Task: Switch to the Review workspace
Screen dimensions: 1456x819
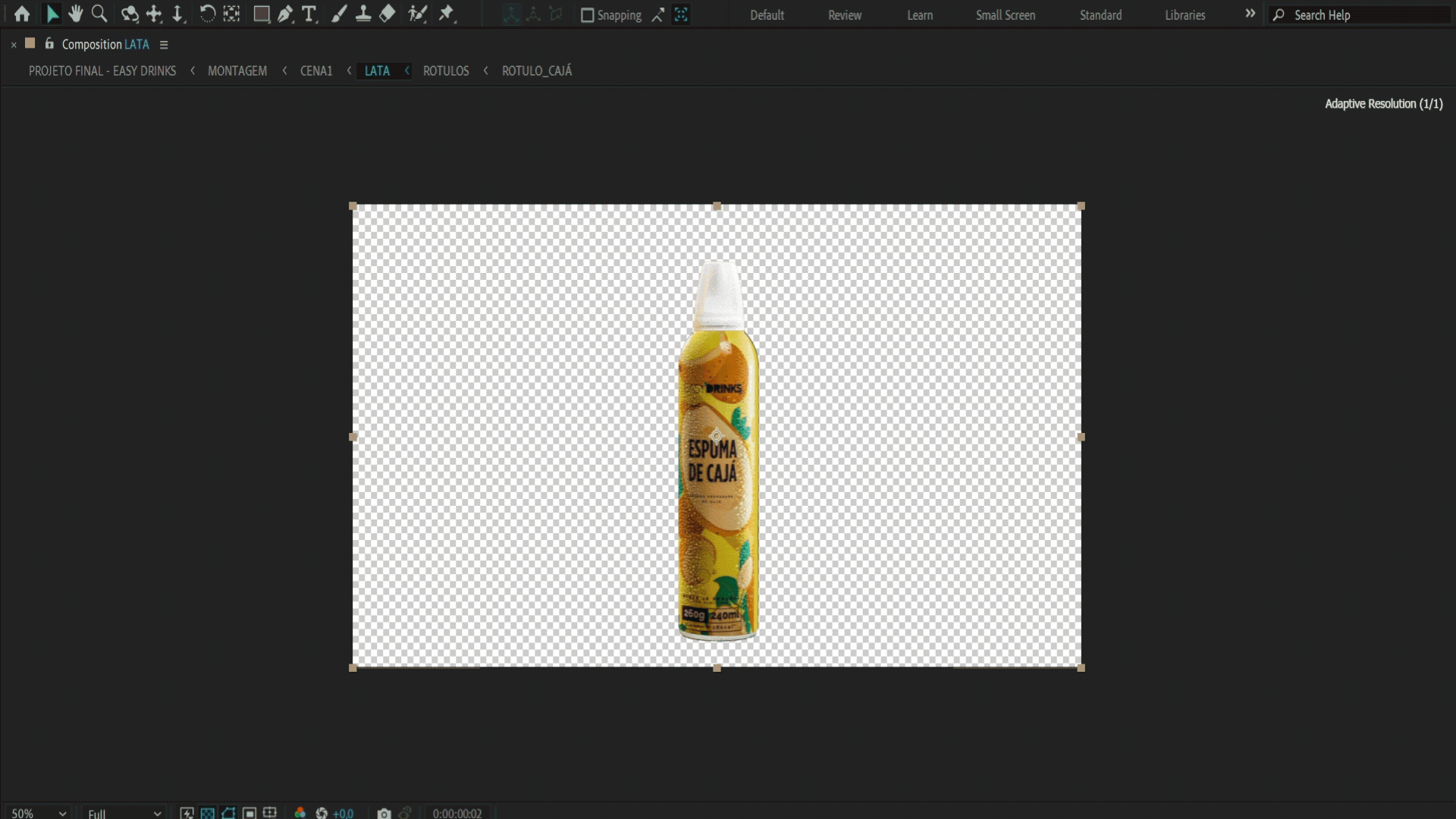Action: tap(845, 15)
